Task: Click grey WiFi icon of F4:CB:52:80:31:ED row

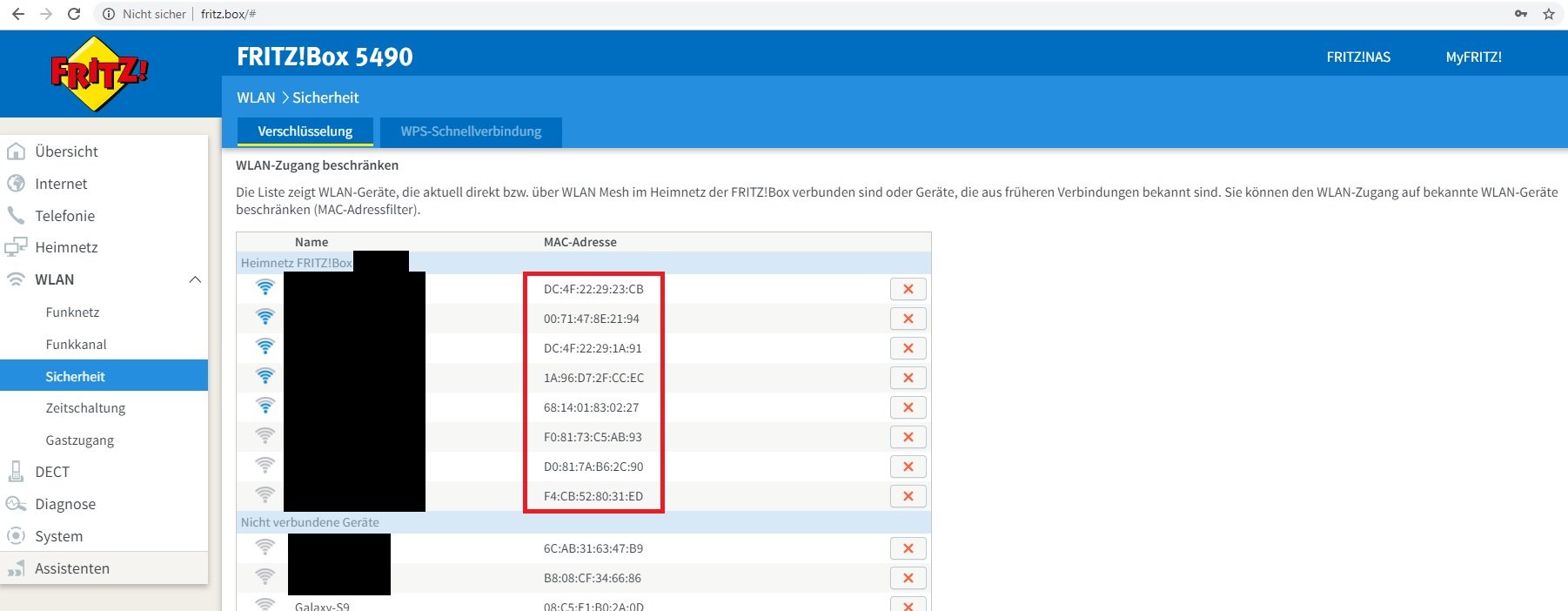Action: 265,494
